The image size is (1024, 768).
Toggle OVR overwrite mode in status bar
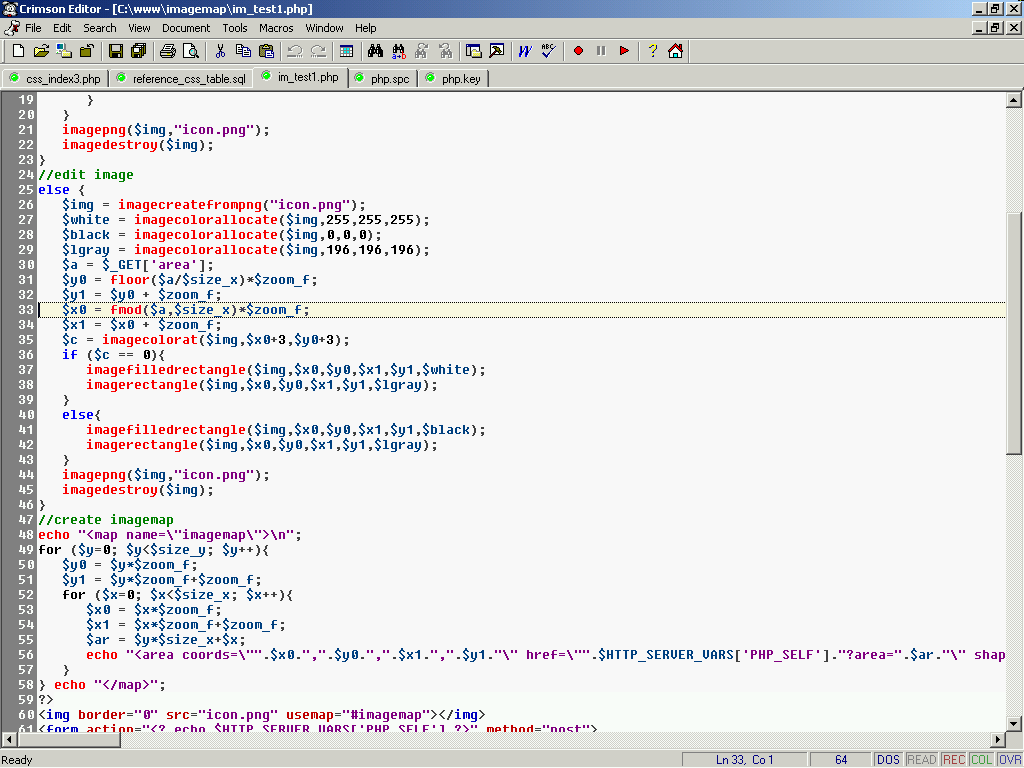click(1009, 760)
